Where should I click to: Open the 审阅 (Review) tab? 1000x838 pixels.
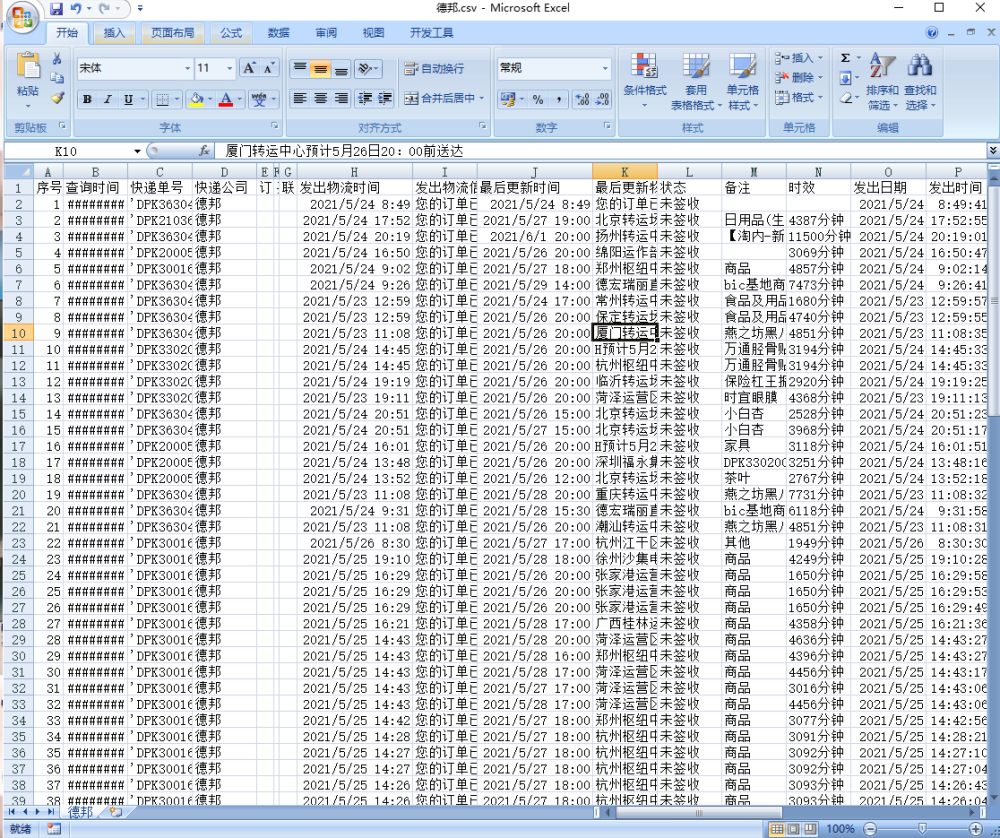click(x=326, y=33)
